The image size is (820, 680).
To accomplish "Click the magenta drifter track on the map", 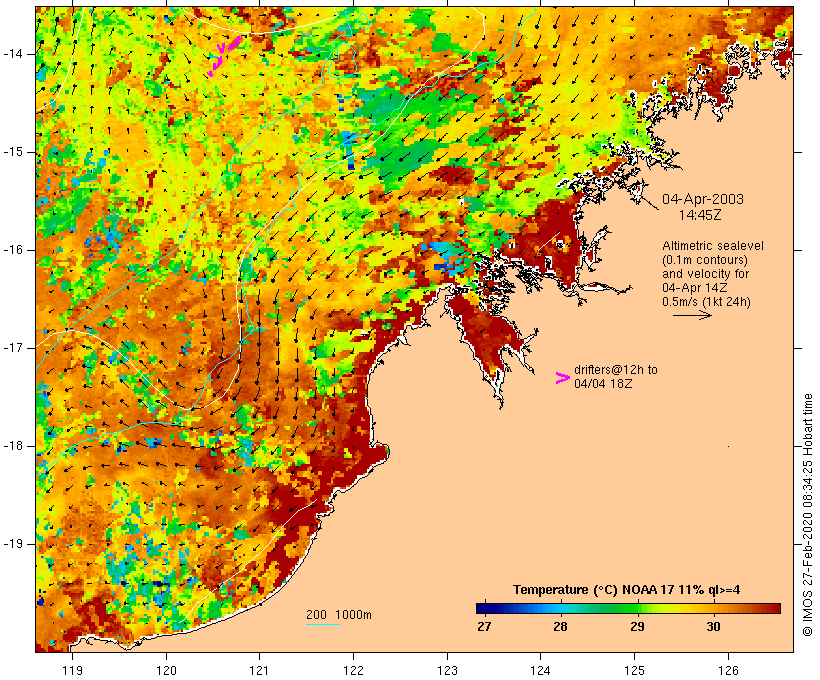I will pyautogui.click(x=224, y=55).
